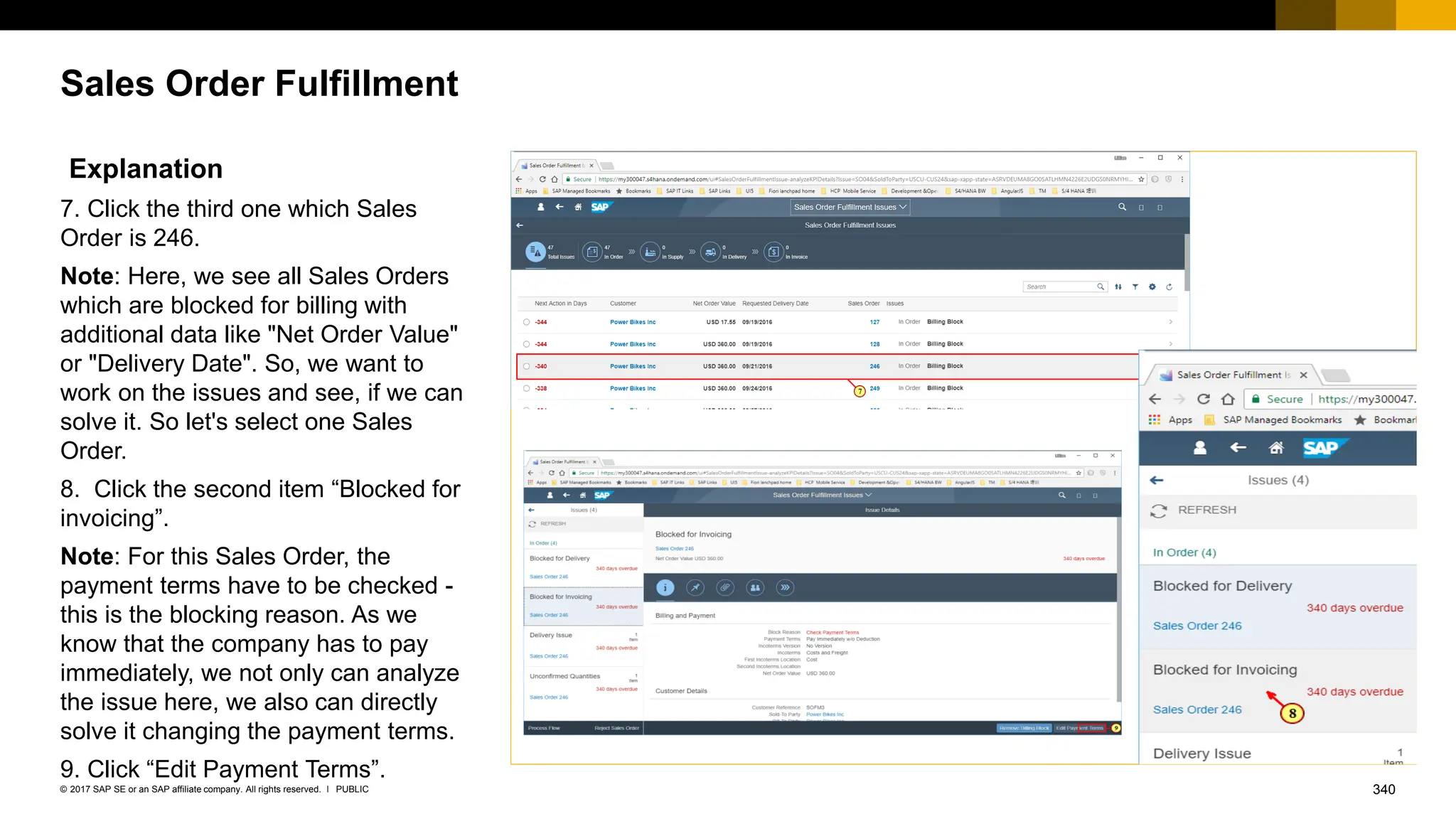Screen dimensions: 1456x819
Task: Bookmark page with star in top browser
Action: pyautogui.click(x=1141, y=179)
